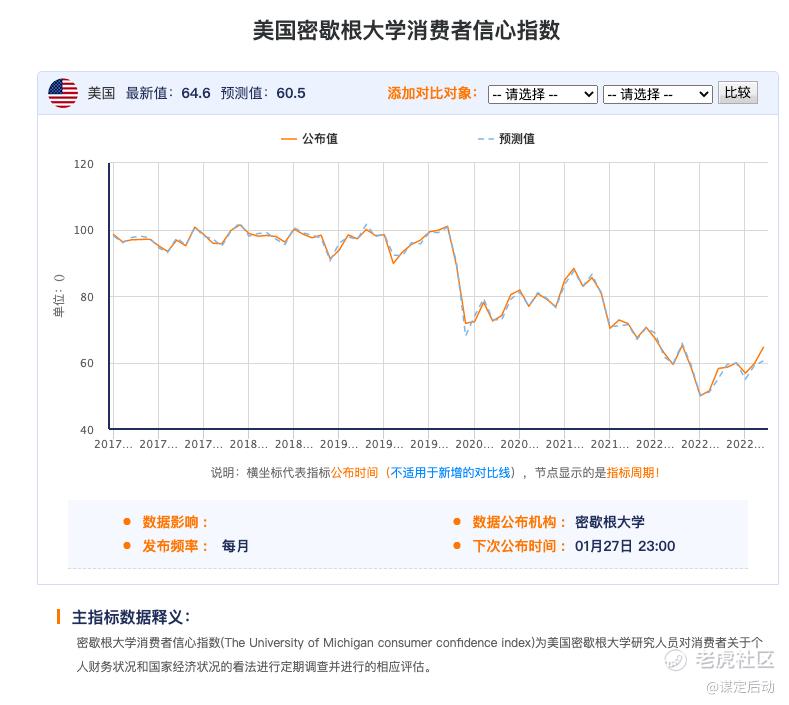Click the 不适用于新增的对比线 blue note

coord(450,473)
